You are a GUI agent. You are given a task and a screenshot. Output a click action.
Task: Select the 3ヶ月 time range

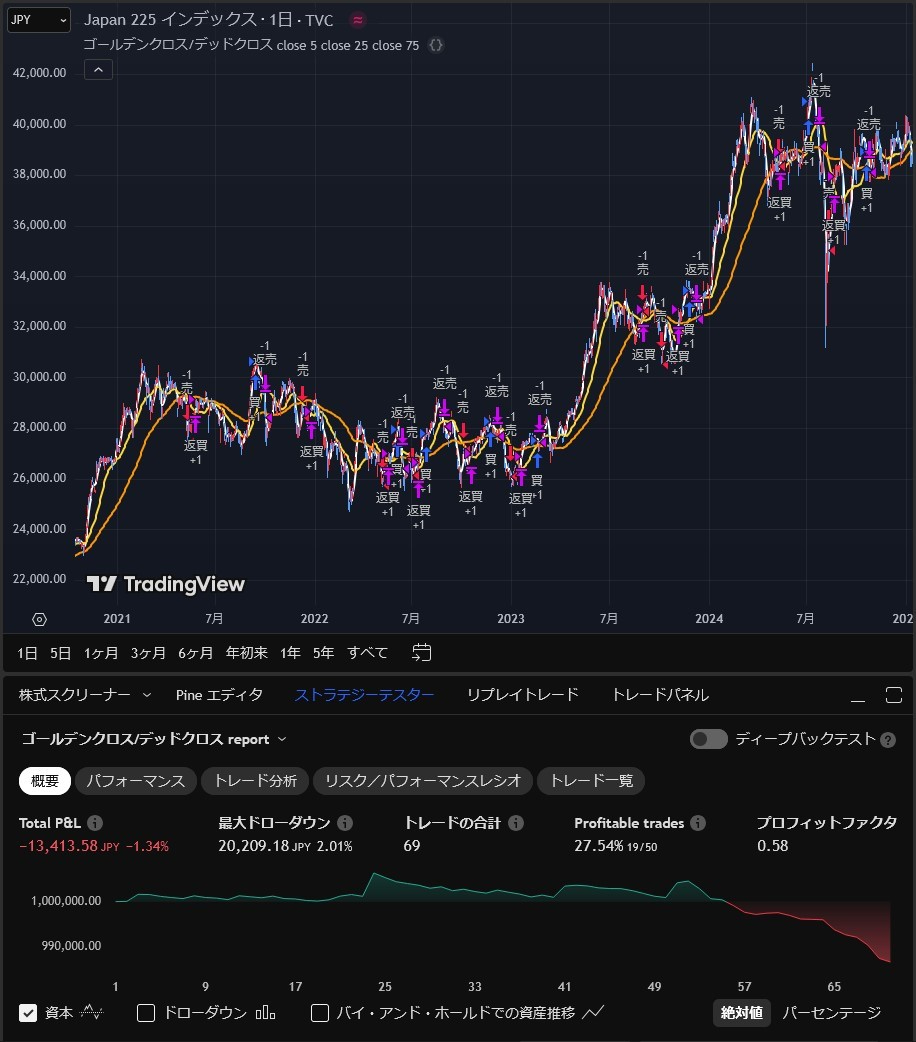coord(148,653)
